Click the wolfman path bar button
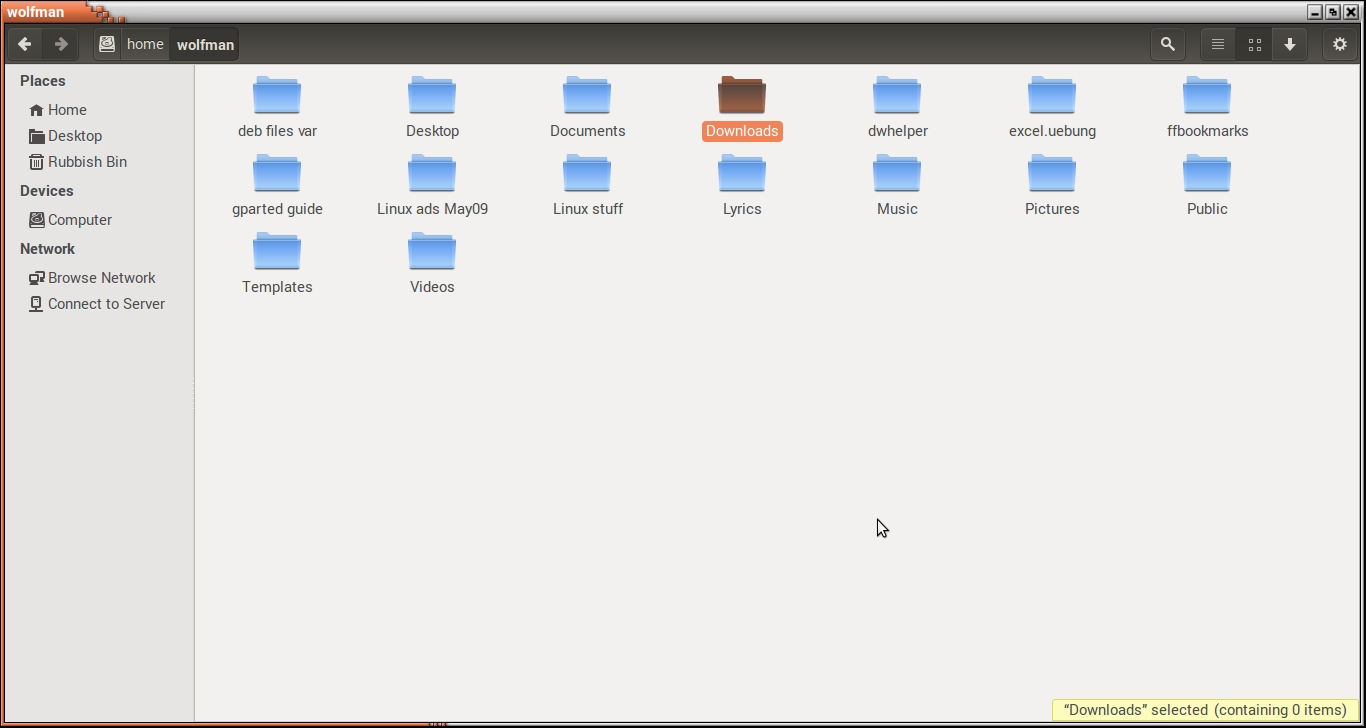This screenshot has width=1366, height=728. [205, 44]
